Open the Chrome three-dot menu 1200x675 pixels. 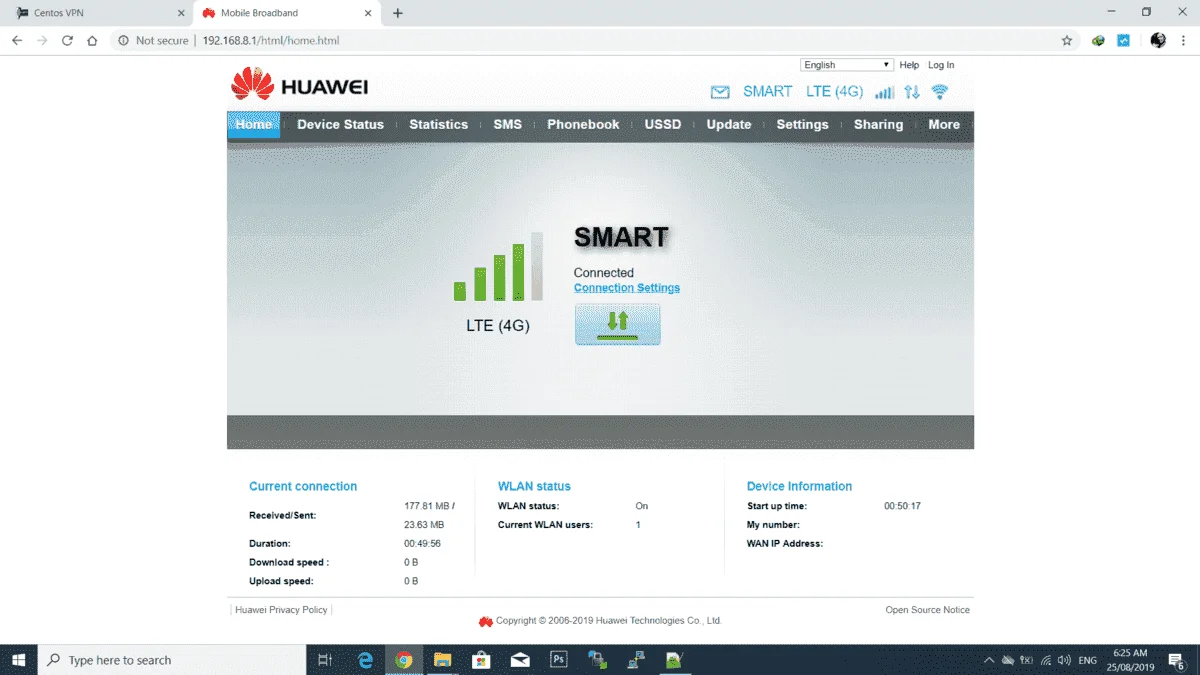(1184, 41)
